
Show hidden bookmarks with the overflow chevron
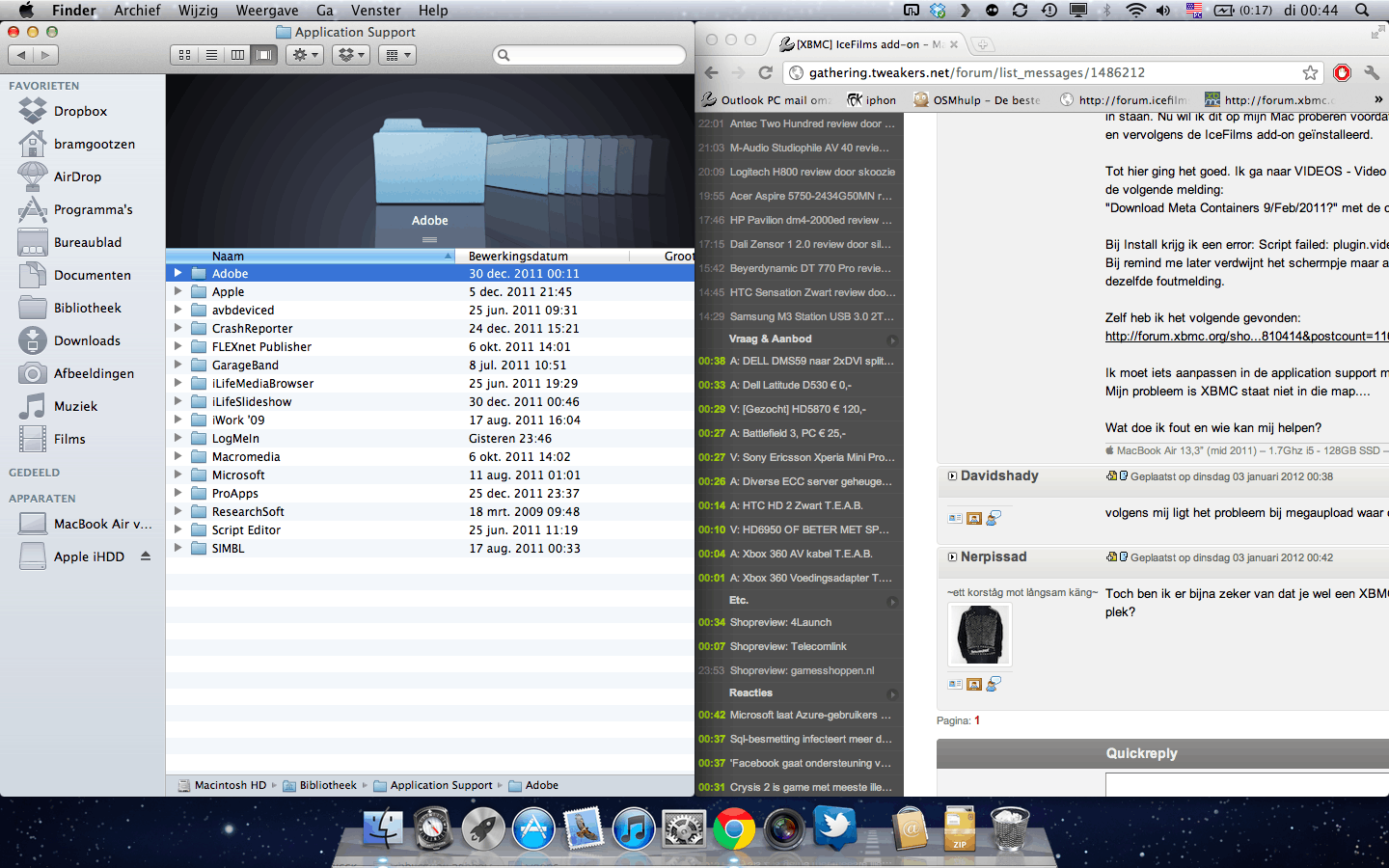1378,99
